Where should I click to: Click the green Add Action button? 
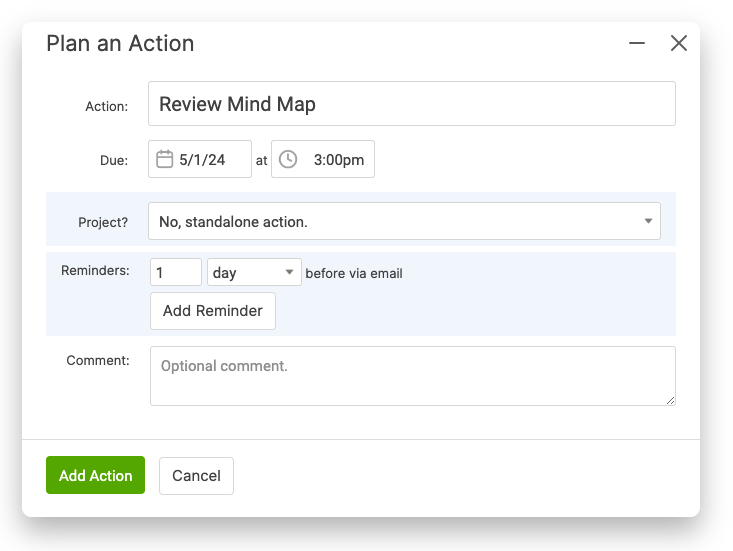[x=95, y=475]
